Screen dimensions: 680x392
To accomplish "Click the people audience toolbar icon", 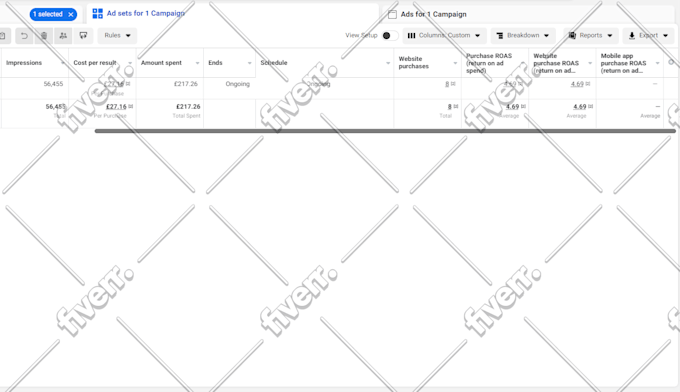I will pyautogui.click(x=63, y=36).
